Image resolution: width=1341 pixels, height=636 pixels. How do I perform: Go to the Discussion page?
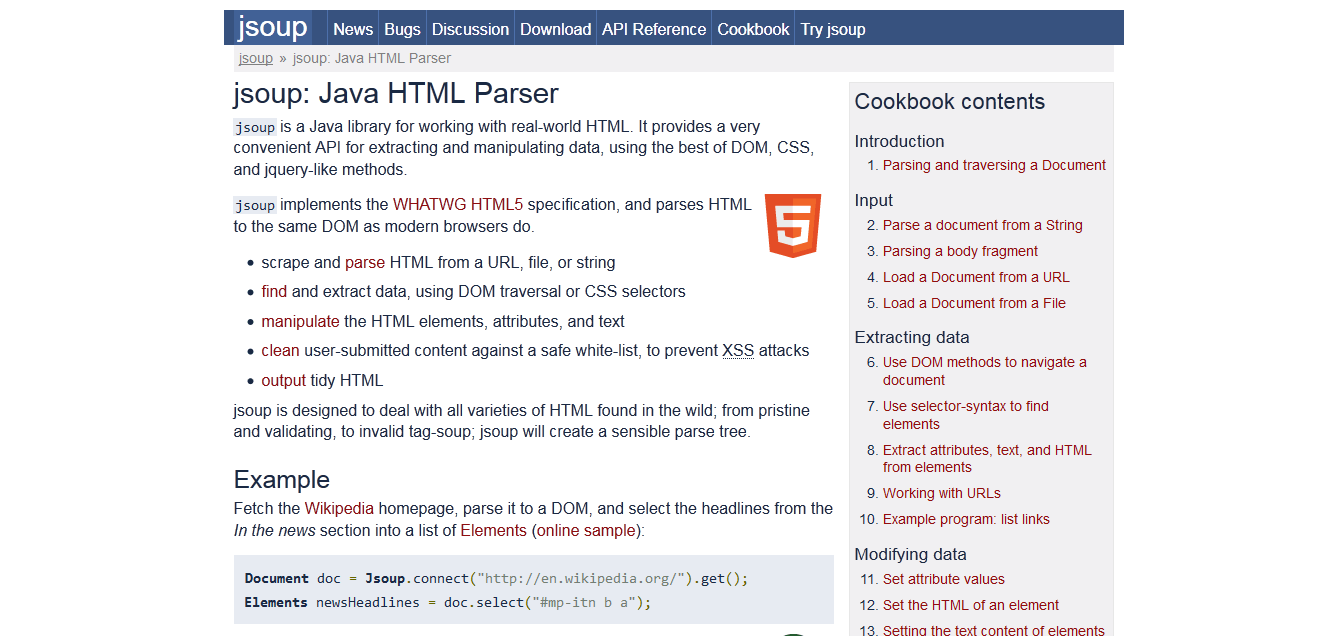click(x=470, y=29)
